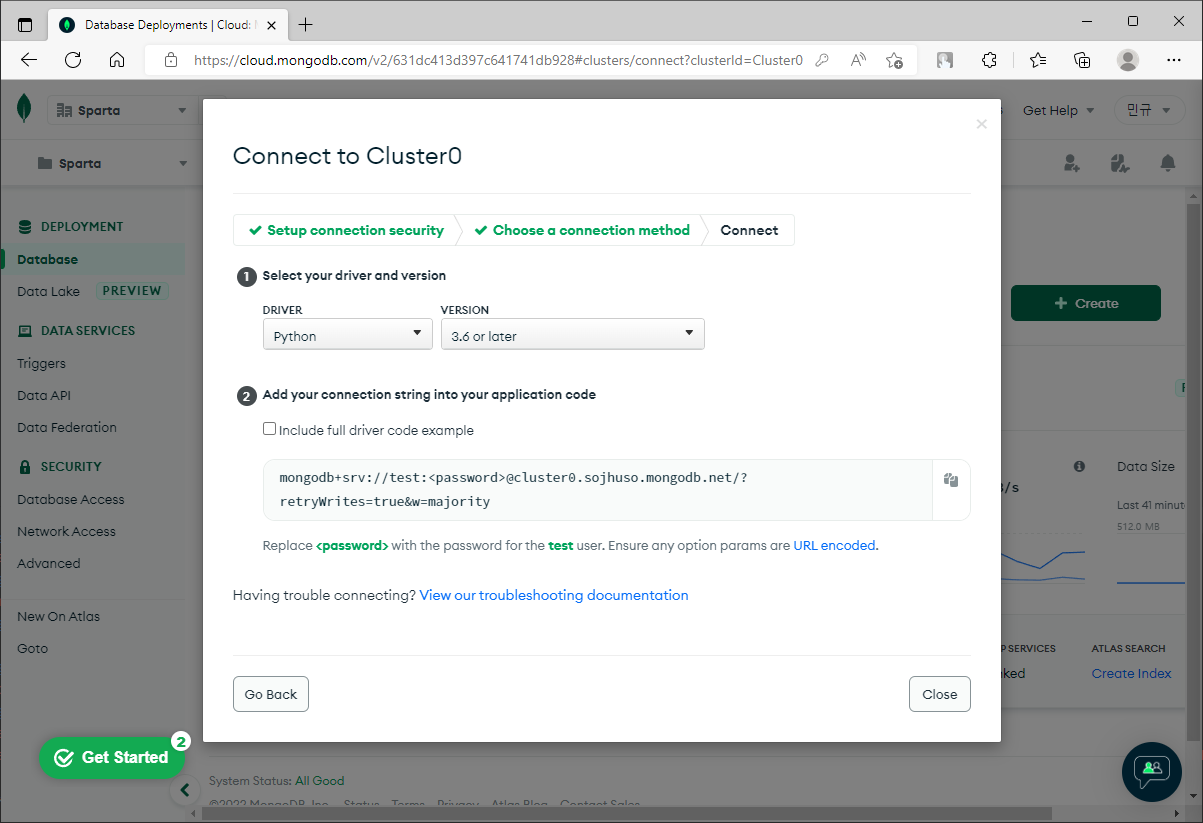The height and width of the screenshot is (823, 1203).
Task: Open the chat support bubble
Action: coord(1152,771)
